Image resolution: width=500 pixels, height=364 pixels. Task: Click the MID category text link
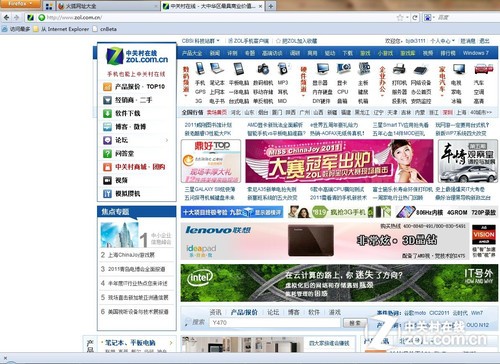282,101
